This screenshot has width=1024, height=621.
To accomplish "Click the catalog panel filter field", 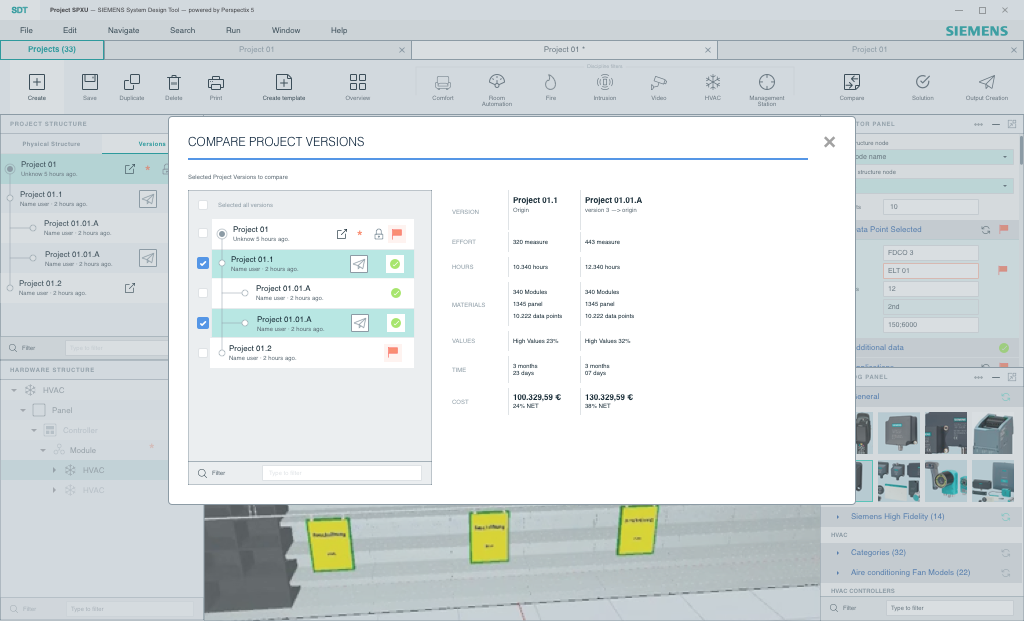I will point(950,608).
